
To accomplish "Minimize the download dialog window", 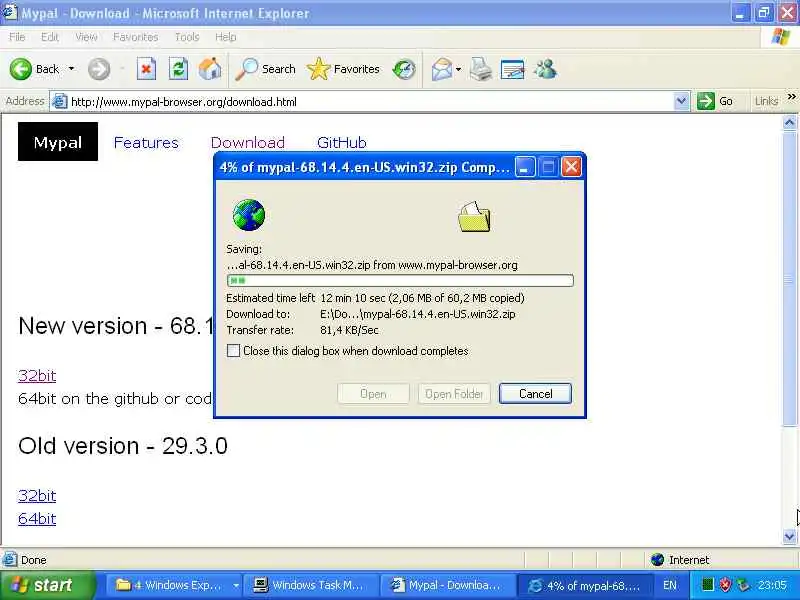I will click(524, 166).
